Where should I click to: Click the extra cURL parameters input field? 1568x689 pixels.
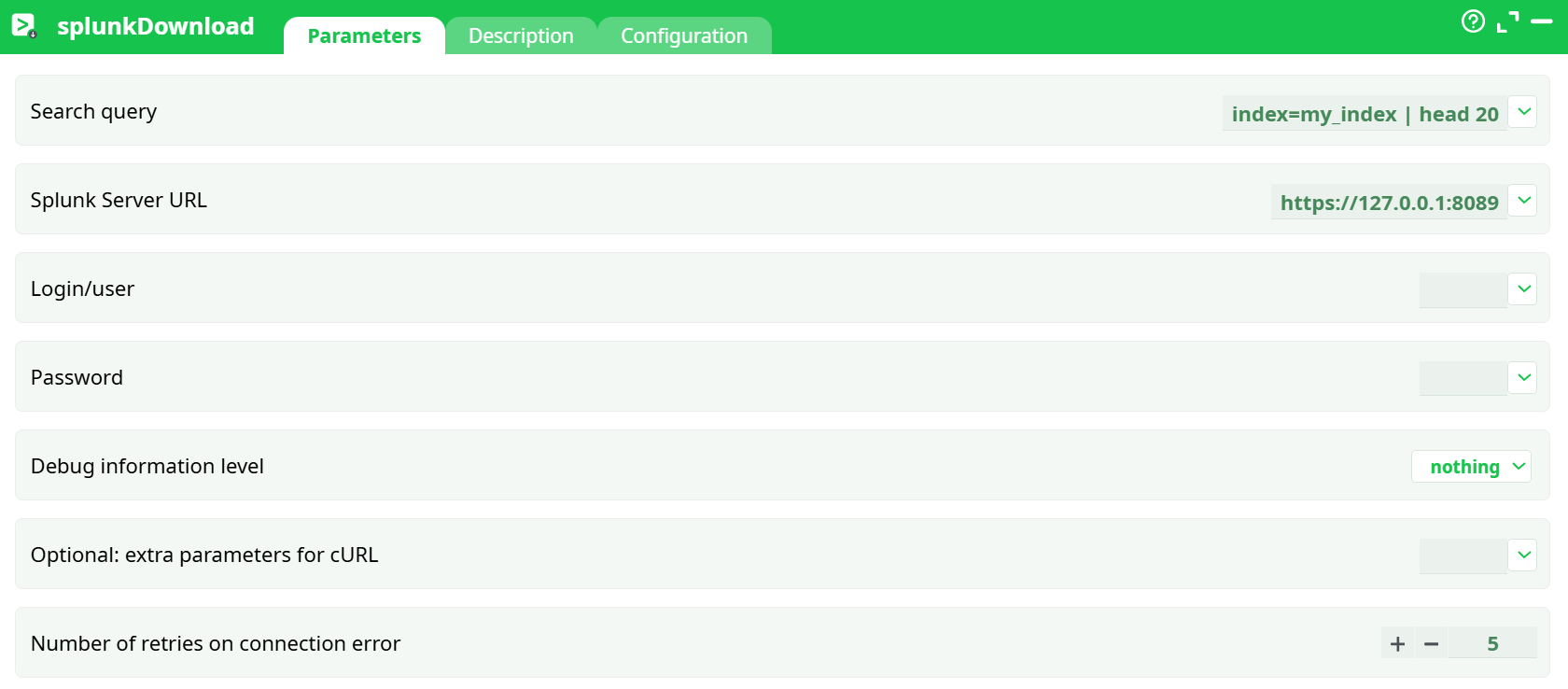click(x=1463, y=556)
